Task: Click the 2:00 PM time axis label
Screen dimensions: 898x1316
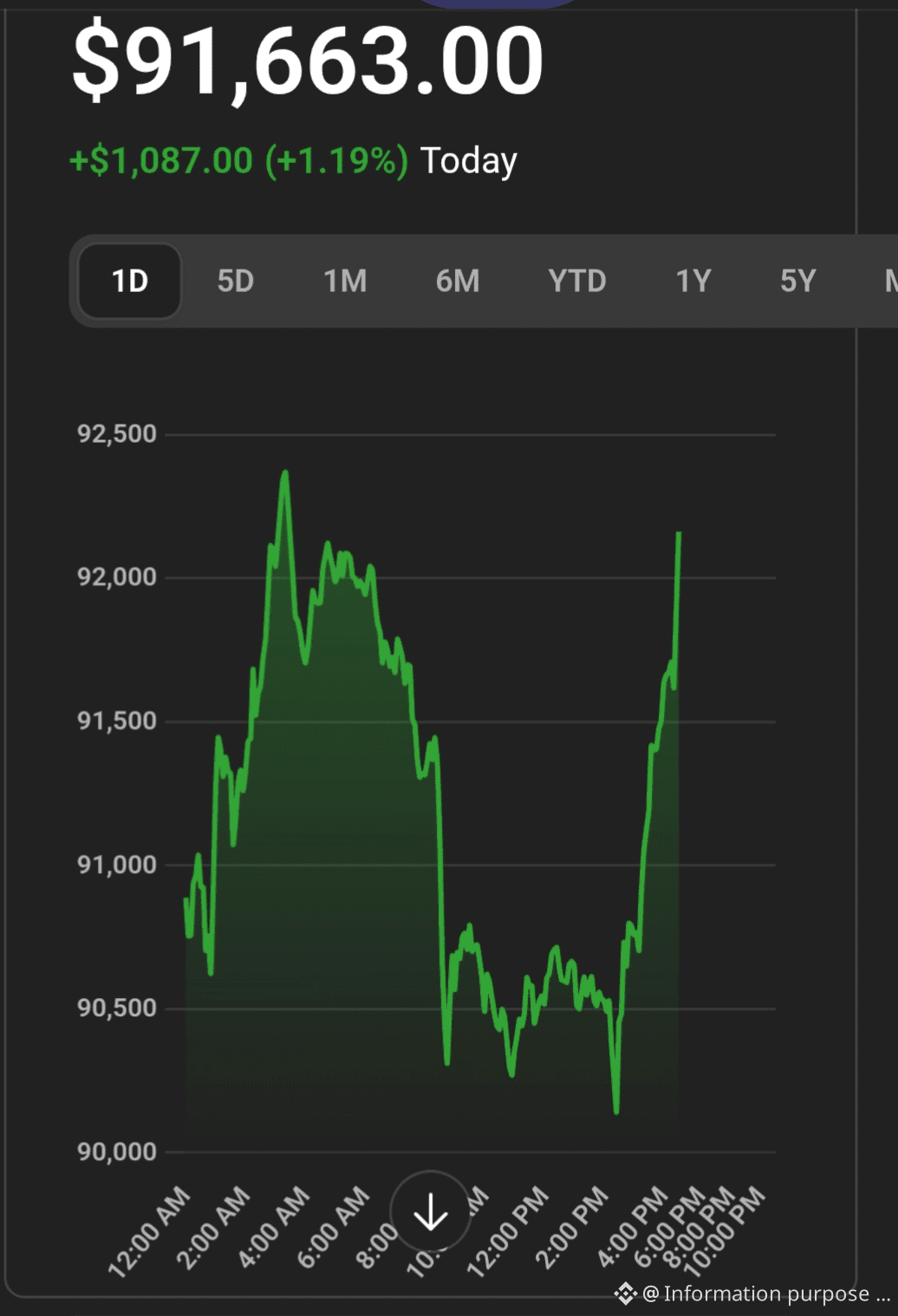Action: (x=570, y=1228)
